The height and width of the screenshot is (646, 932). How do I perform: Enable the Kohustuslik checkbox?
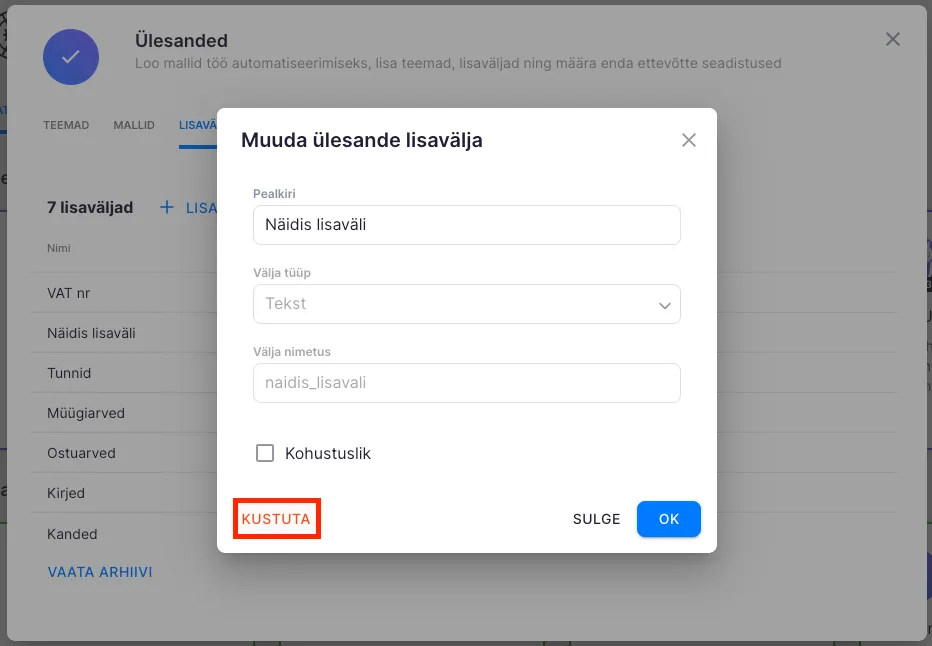click(x=265, y=453)
